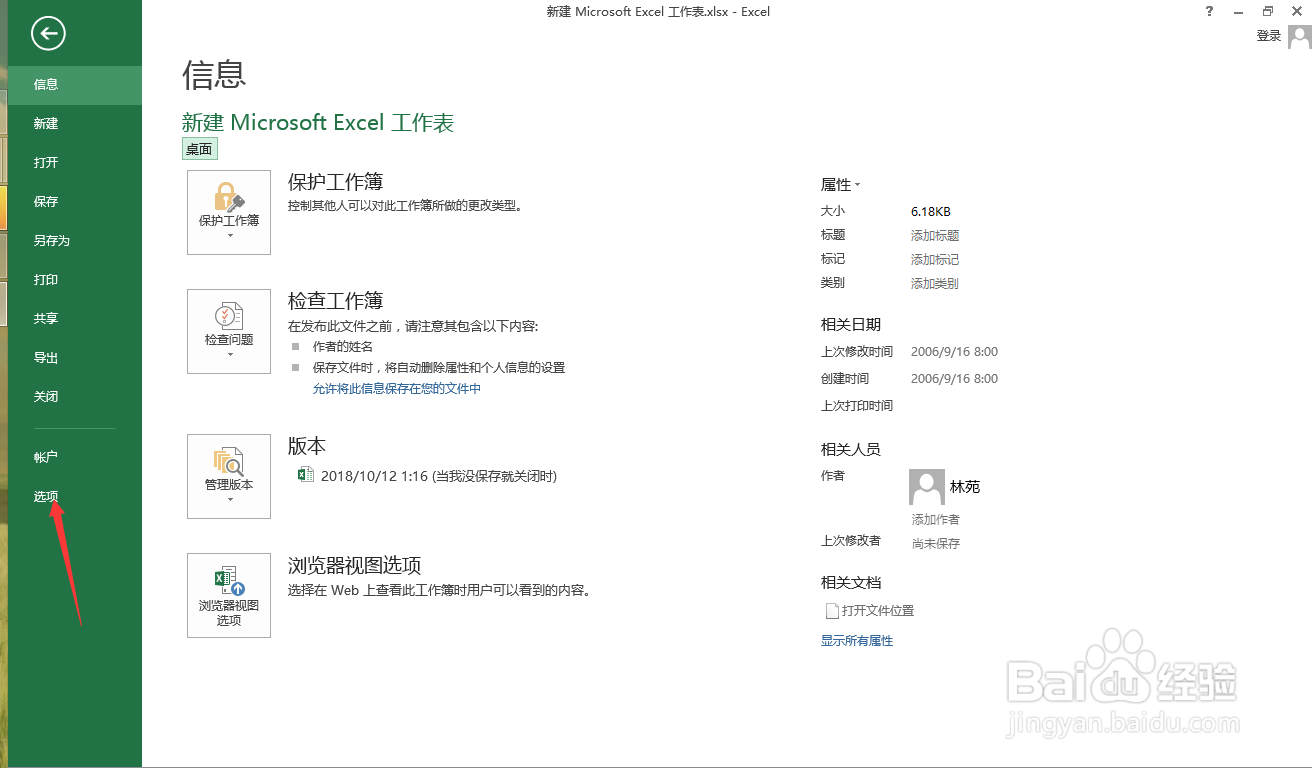Click the 允许将此信息保存在您的文件中 link
The width and height of the screenshot is (1312, 768).
pos(397,388)
